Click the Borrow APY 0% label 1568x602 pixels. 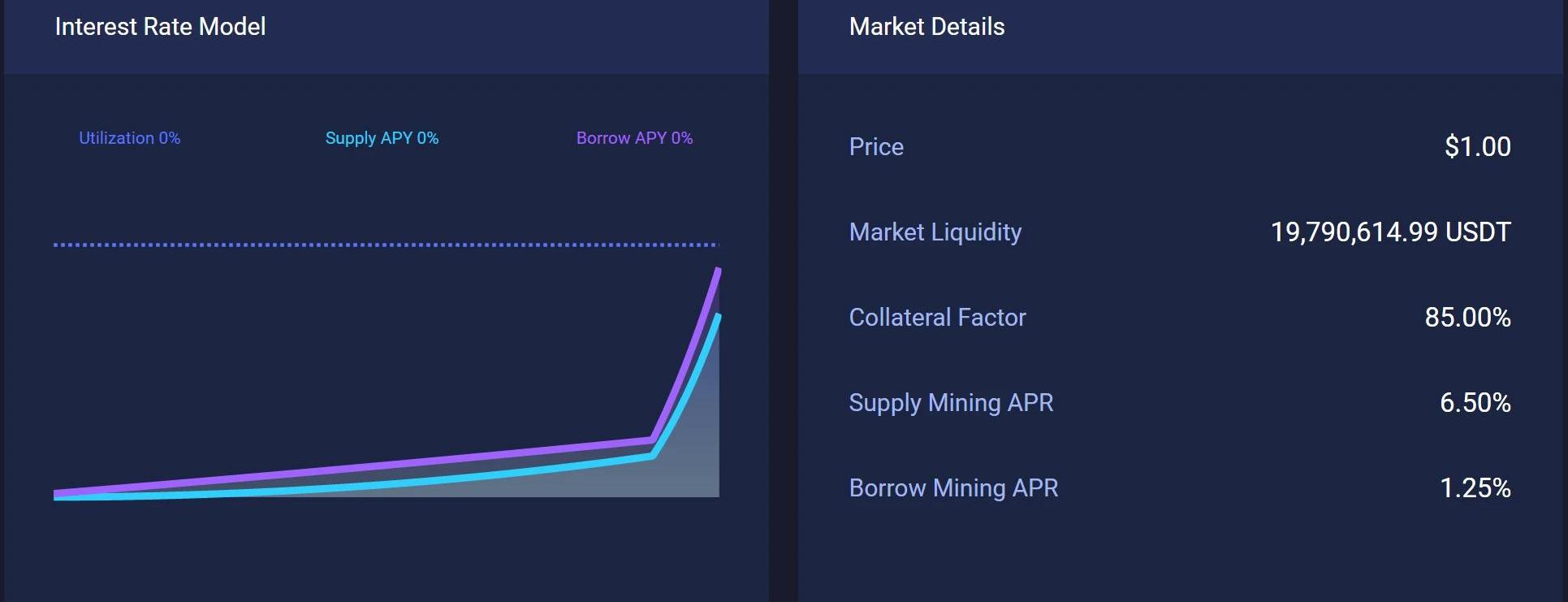point(634,138)
